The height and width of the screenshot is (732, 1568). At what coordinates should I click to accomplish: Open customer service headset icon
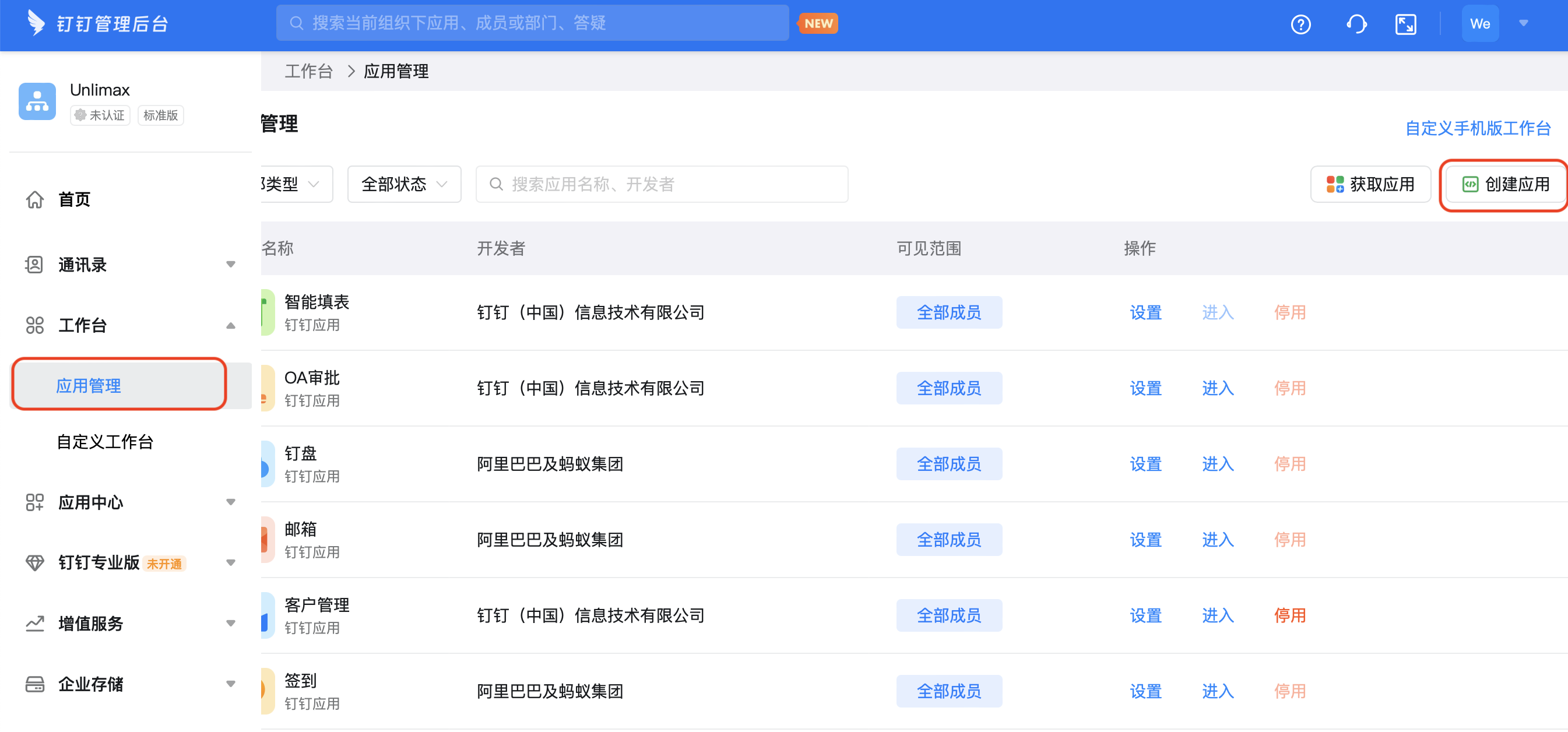point(1356,24)
